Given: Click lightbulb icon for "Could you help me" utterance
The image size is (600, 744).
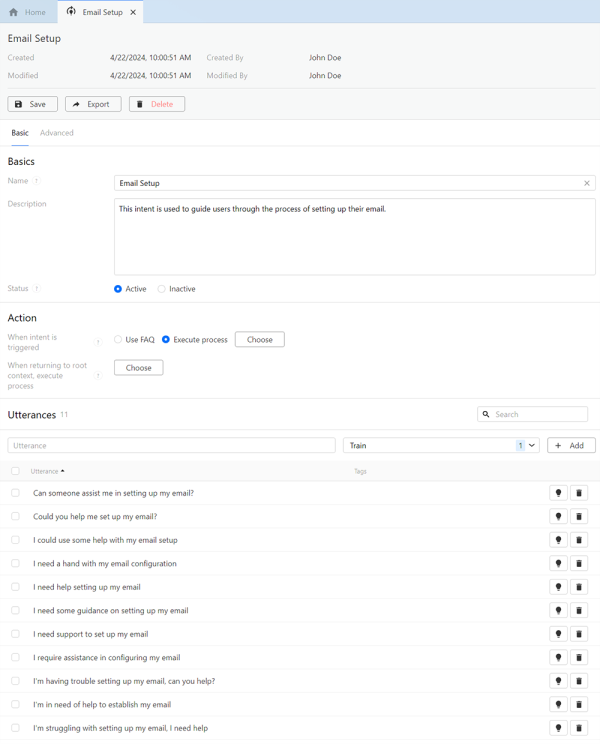Looking at the screenshot, I should pyautogui.click(x=558, y=516).
